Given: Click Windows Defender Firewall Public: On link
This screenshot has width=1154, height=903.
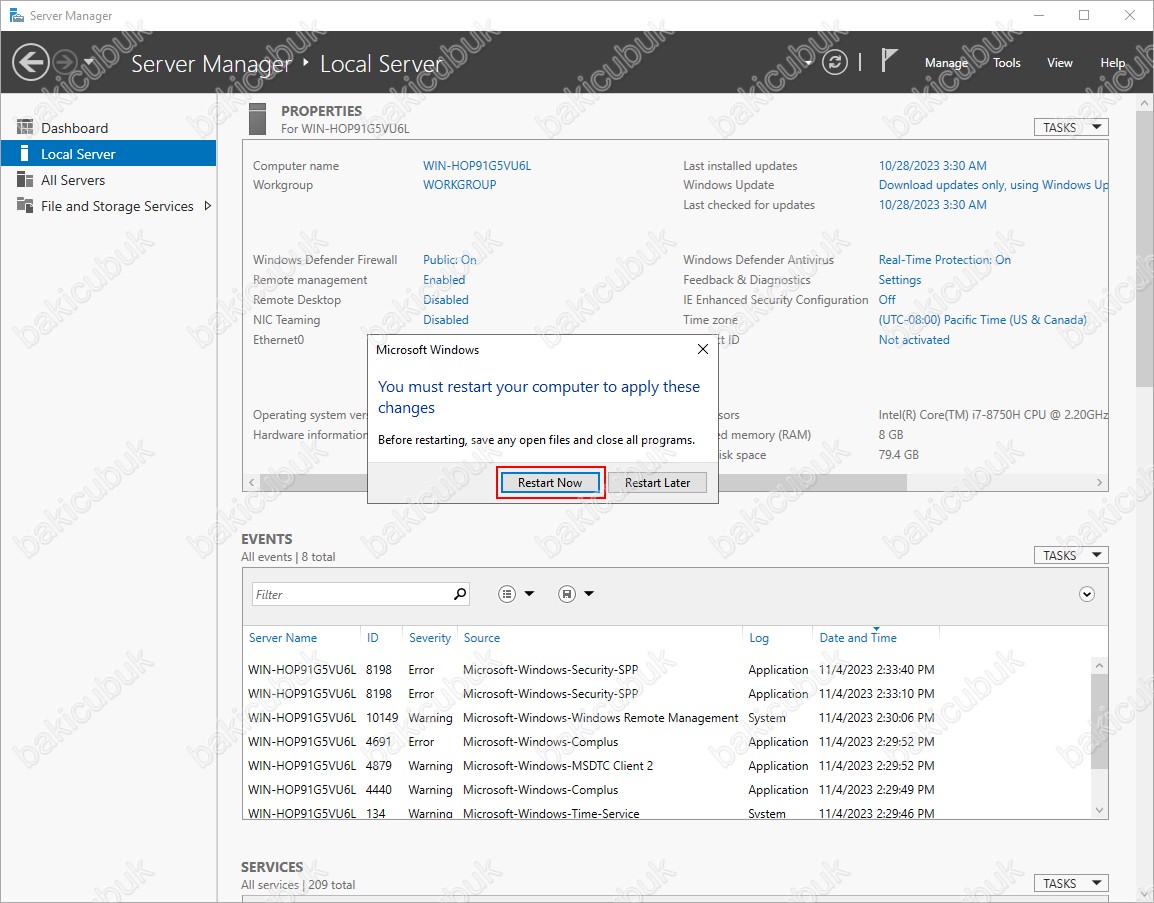Looking at the screenshot, I should point(450,260).
